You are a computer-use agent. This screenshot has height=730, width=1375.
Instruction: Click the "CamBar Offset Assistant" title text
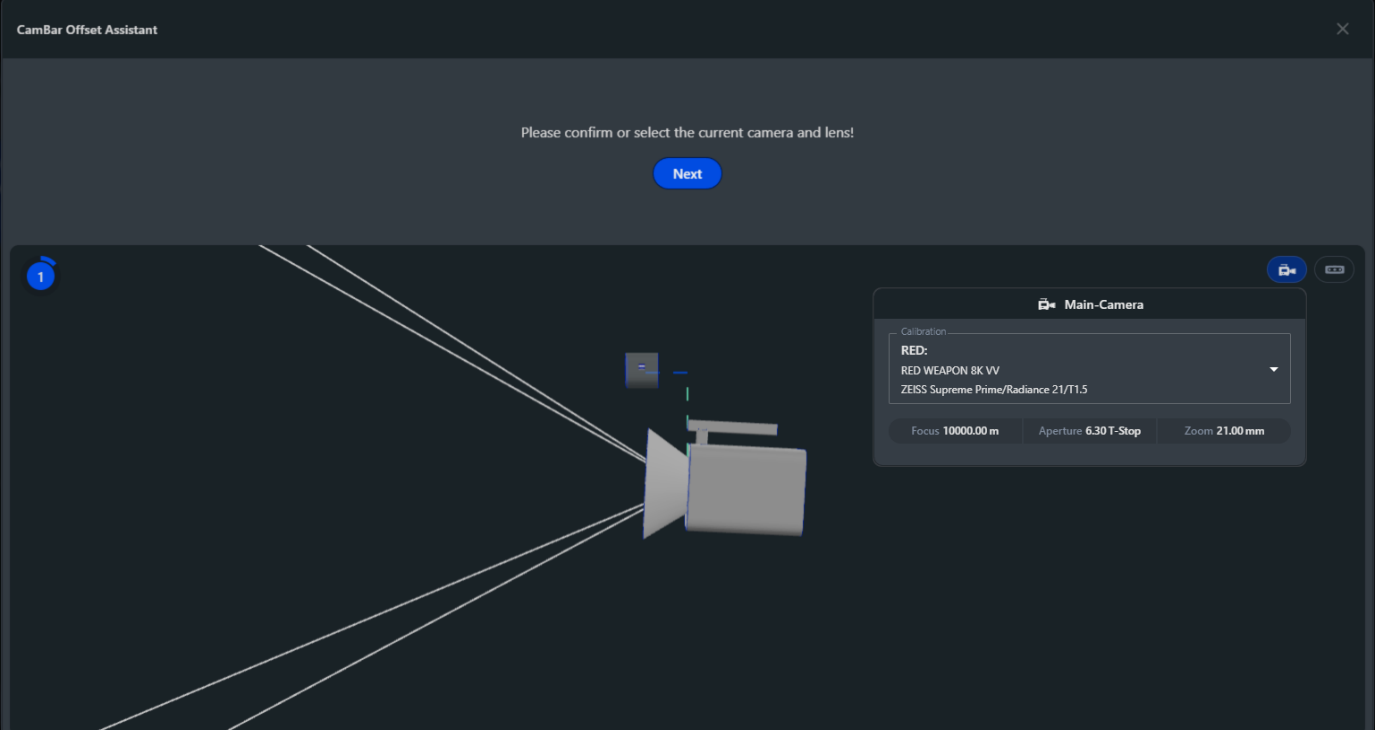[87, 30]
